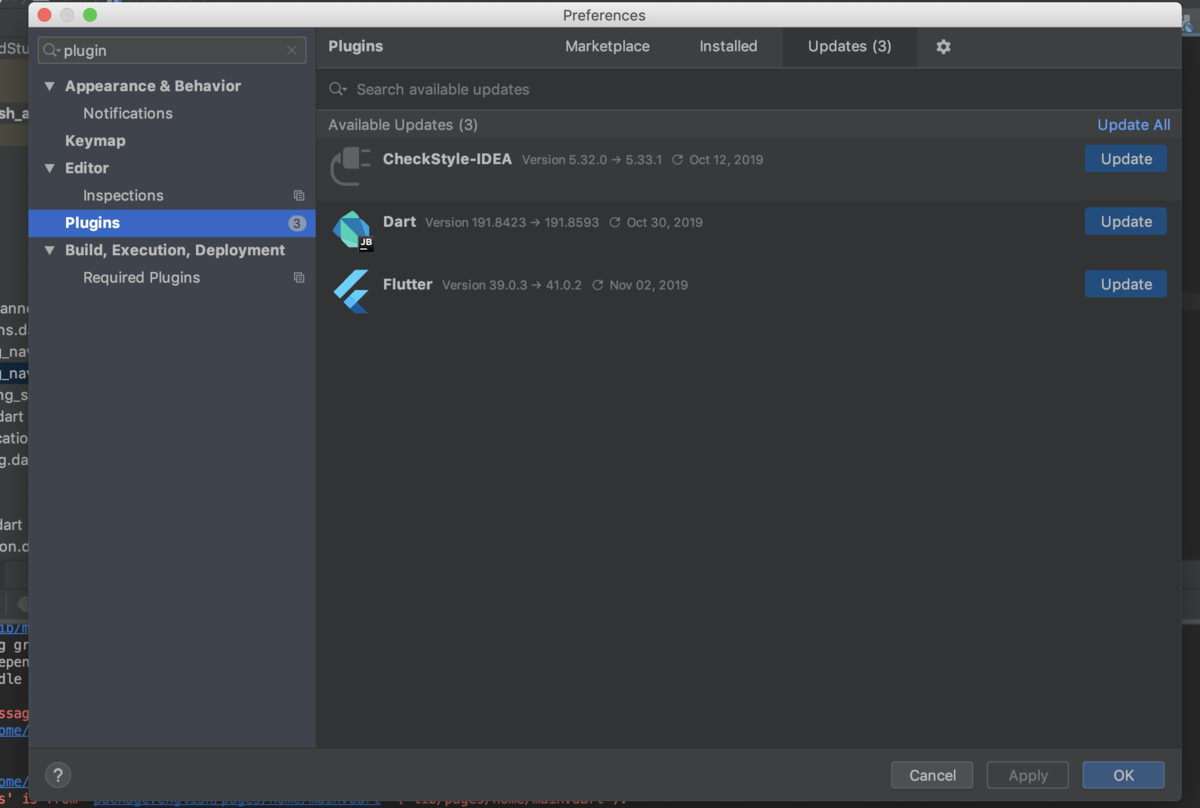The width and height of the screenshot is (1200, 808).
Task: Click the Oct 12, 2019 date
Action: (x=726, y=160)
